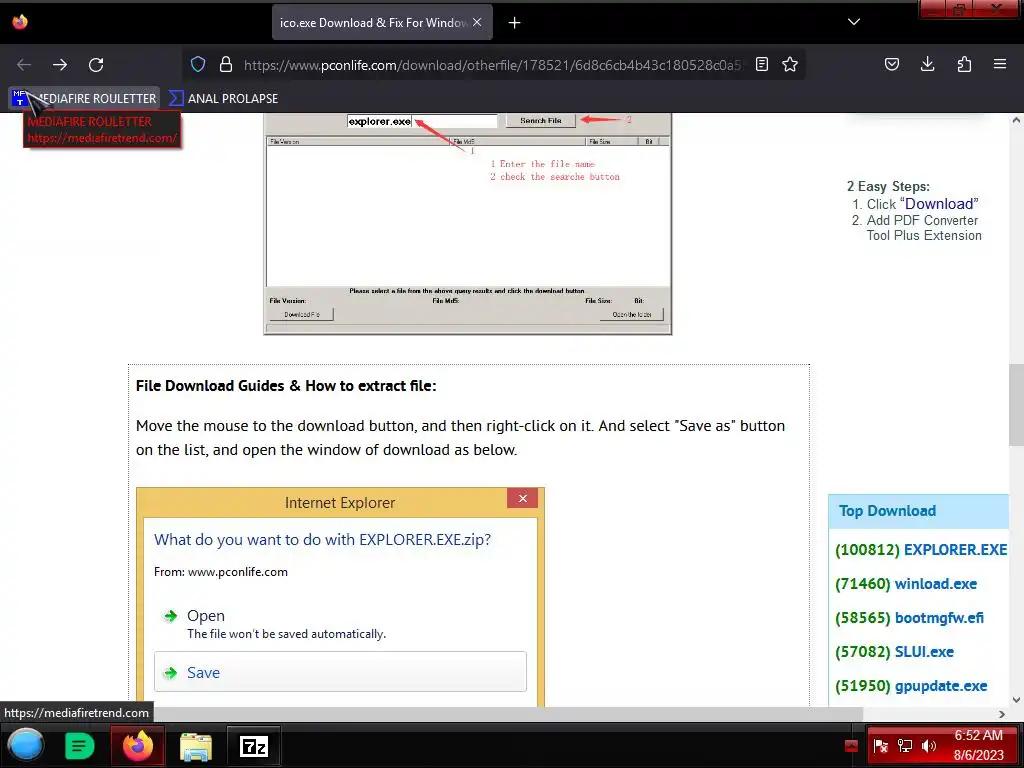Click Search File button in screenshot
This screenshot has height=768, width=1024.
(x=541, y=121)
